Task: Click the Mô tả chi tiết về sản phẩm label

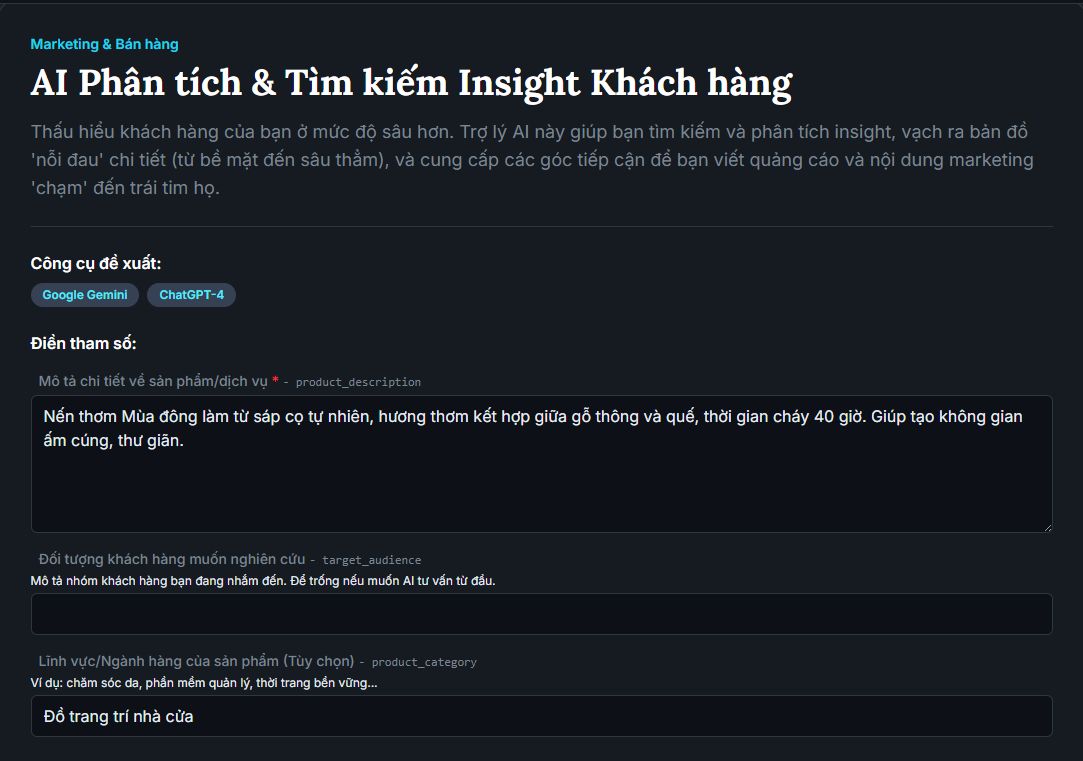Action: coord(153,381)
